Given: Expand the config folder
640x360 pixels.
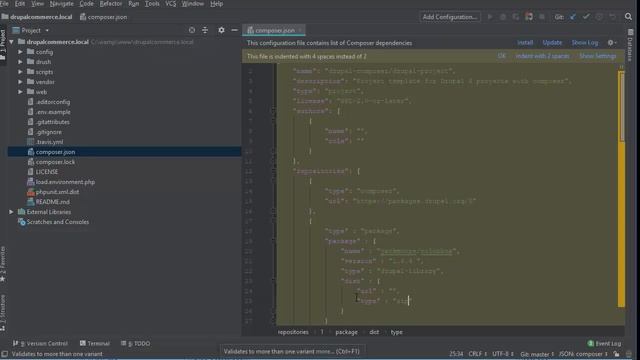Looking at the screenshot, I should [20, 52].
